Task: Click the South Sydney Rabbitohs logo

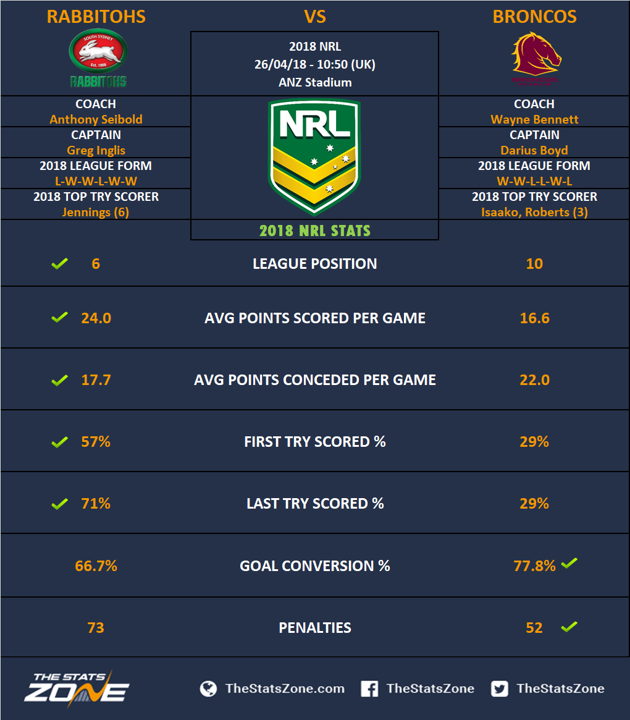Action: [x=98, y=58]
